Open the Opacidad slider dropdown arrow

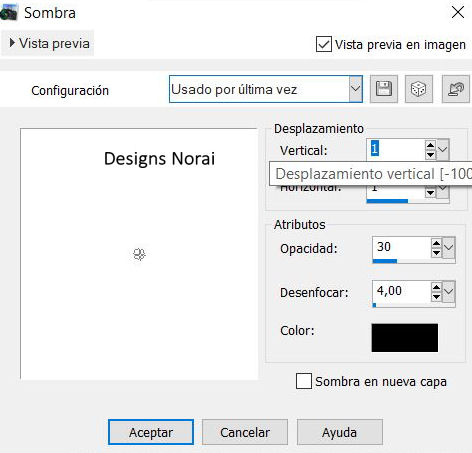pyautogui.click(x=449, y=248)
